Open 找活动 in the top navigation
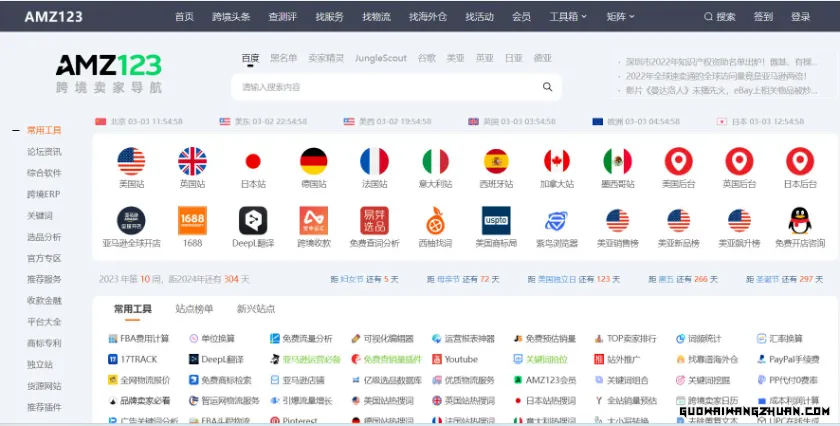Image resolution: width=840 pixels, height=426 pixels. (479, 17)
